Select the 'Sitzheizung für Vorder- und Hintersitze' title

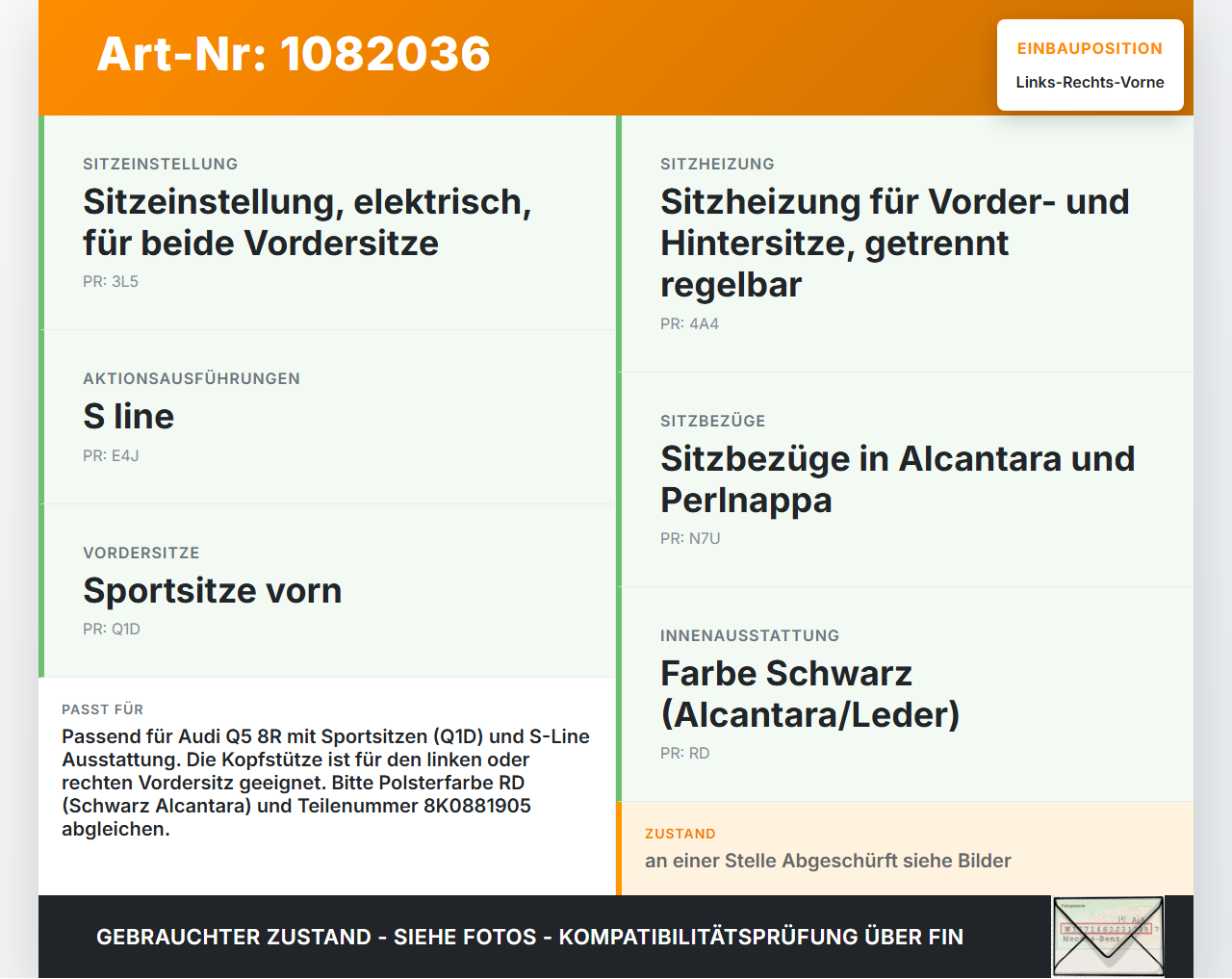[895, 244]
